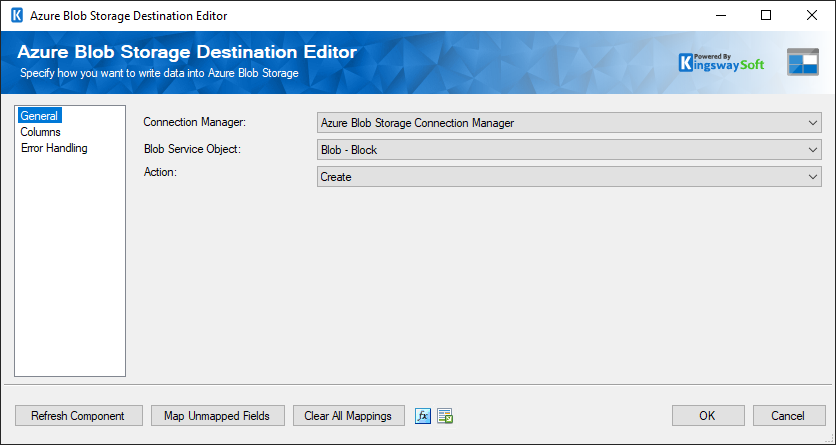Screen dimensions: 836x445
Task: Click the KingswaySoft logo
Action: click(721, 62)
